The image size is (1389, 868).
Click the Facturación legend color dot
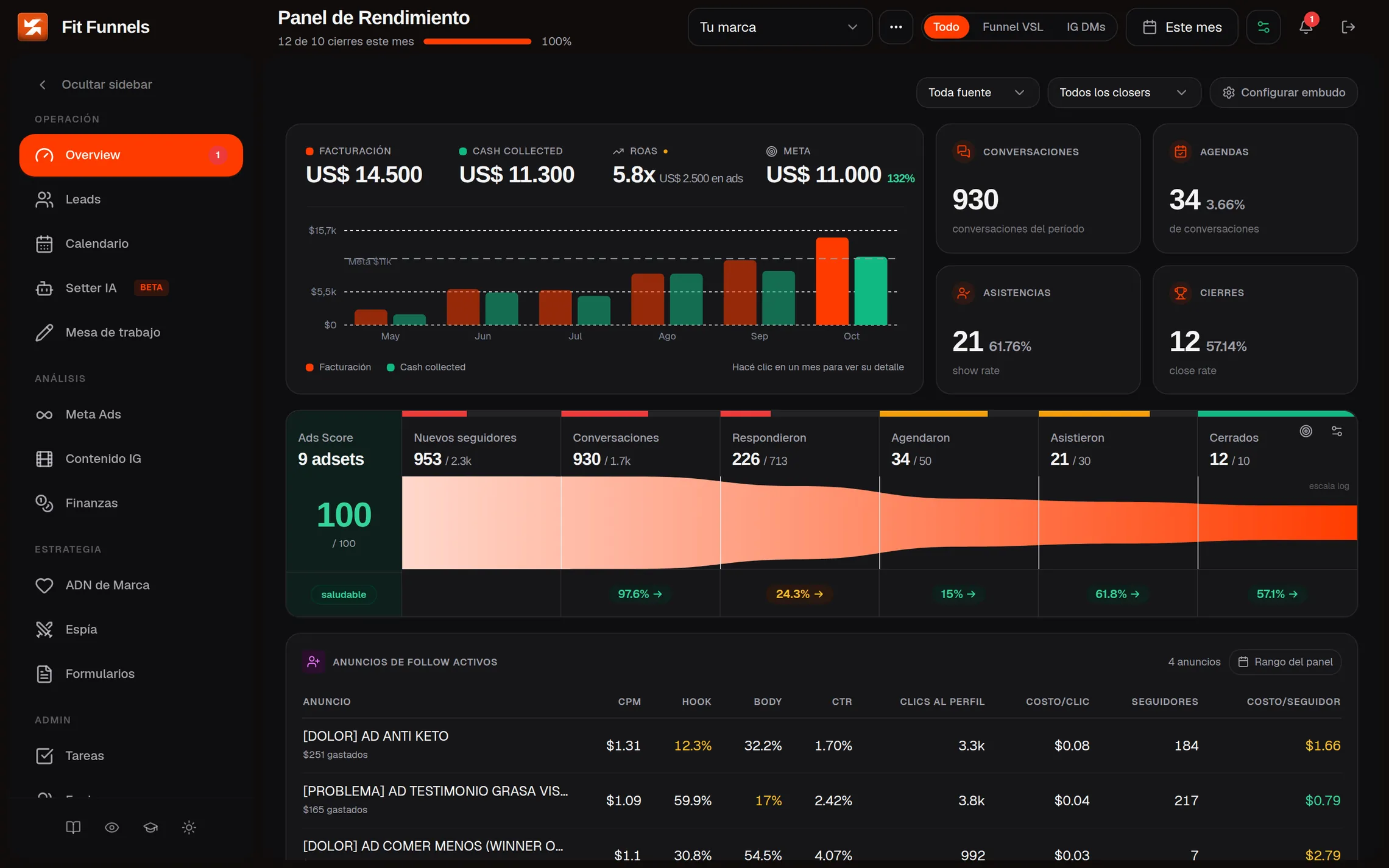pos(309,367)
